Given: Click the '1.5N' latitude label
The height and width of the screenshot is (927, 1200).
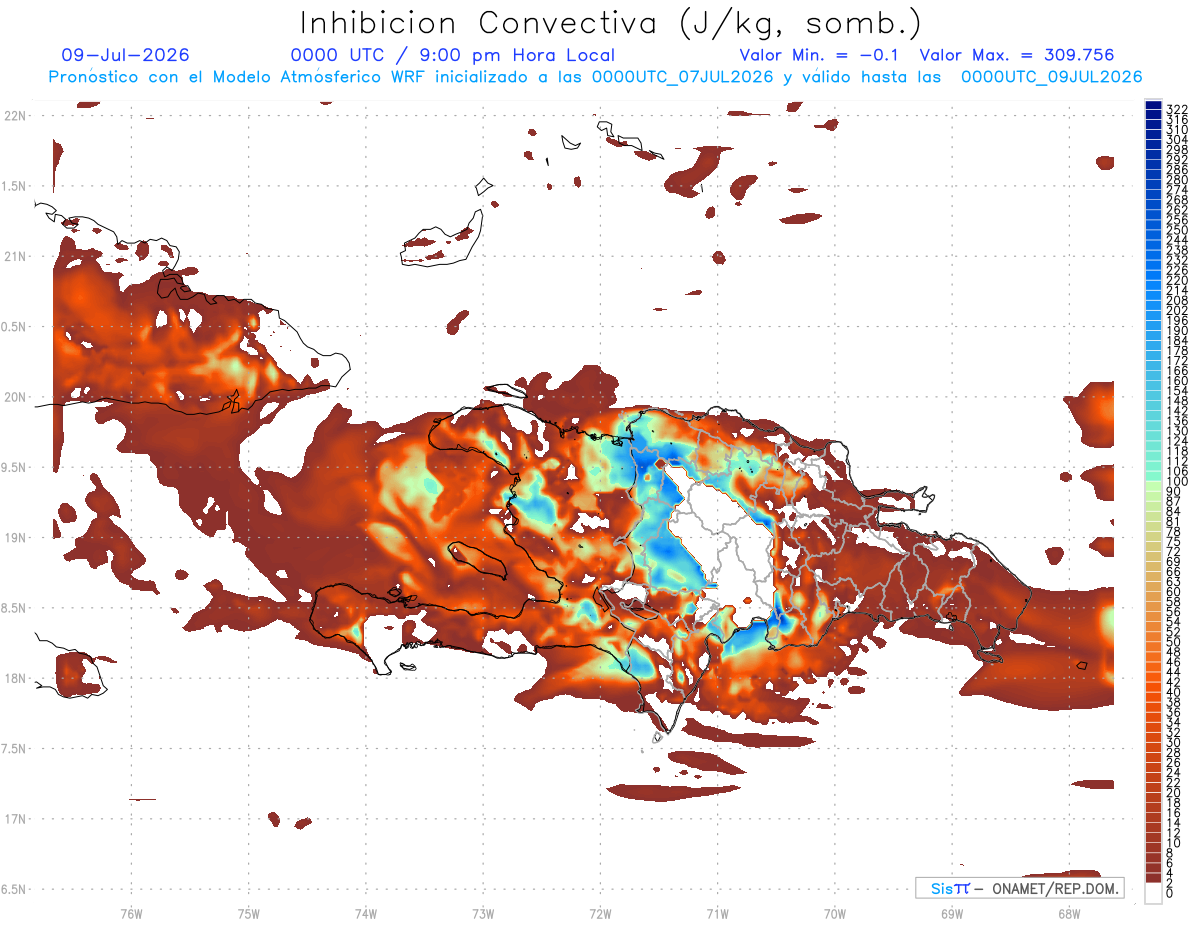Looking at the screenshot, I should tap(15, 186).
